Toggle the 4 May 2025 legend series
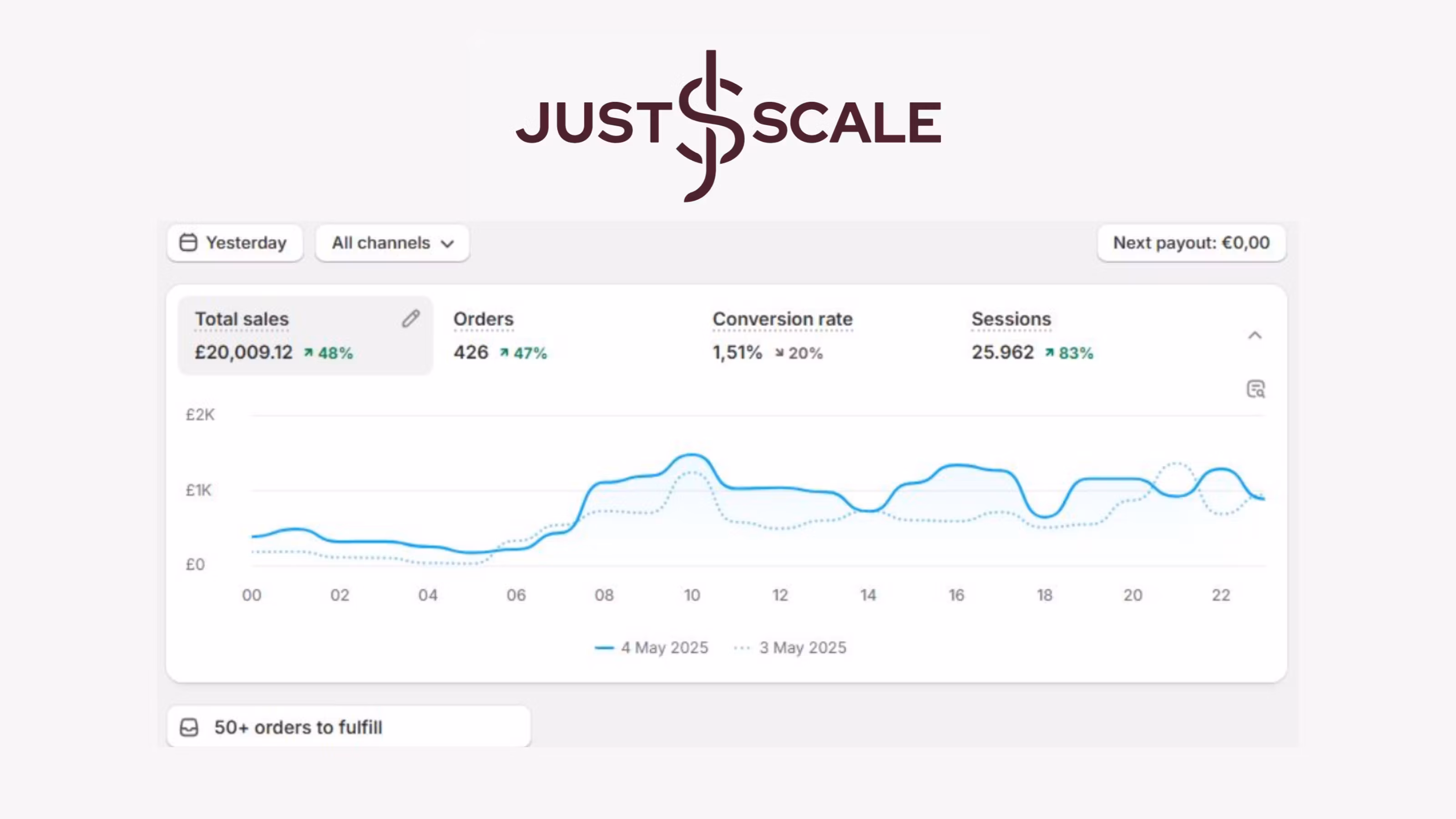This screenshot has height=819, width=1456. coord(651,647)
